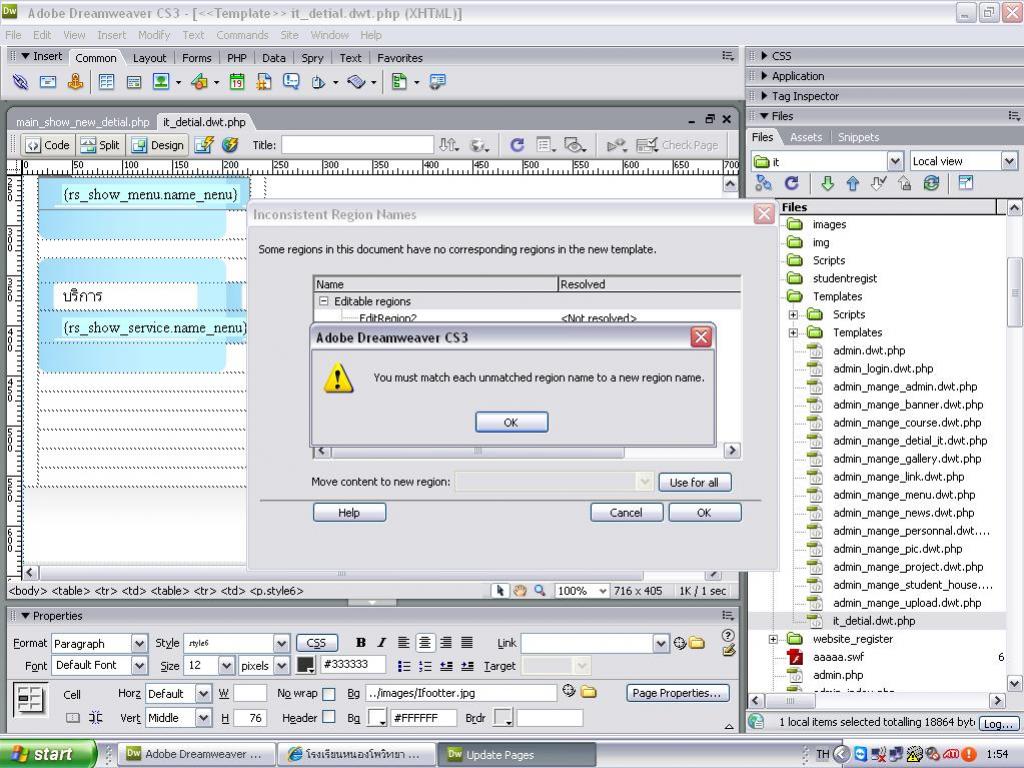Click the Server-Side Include icon
The width and height of the screenshot is (1024, 768).
264,82
